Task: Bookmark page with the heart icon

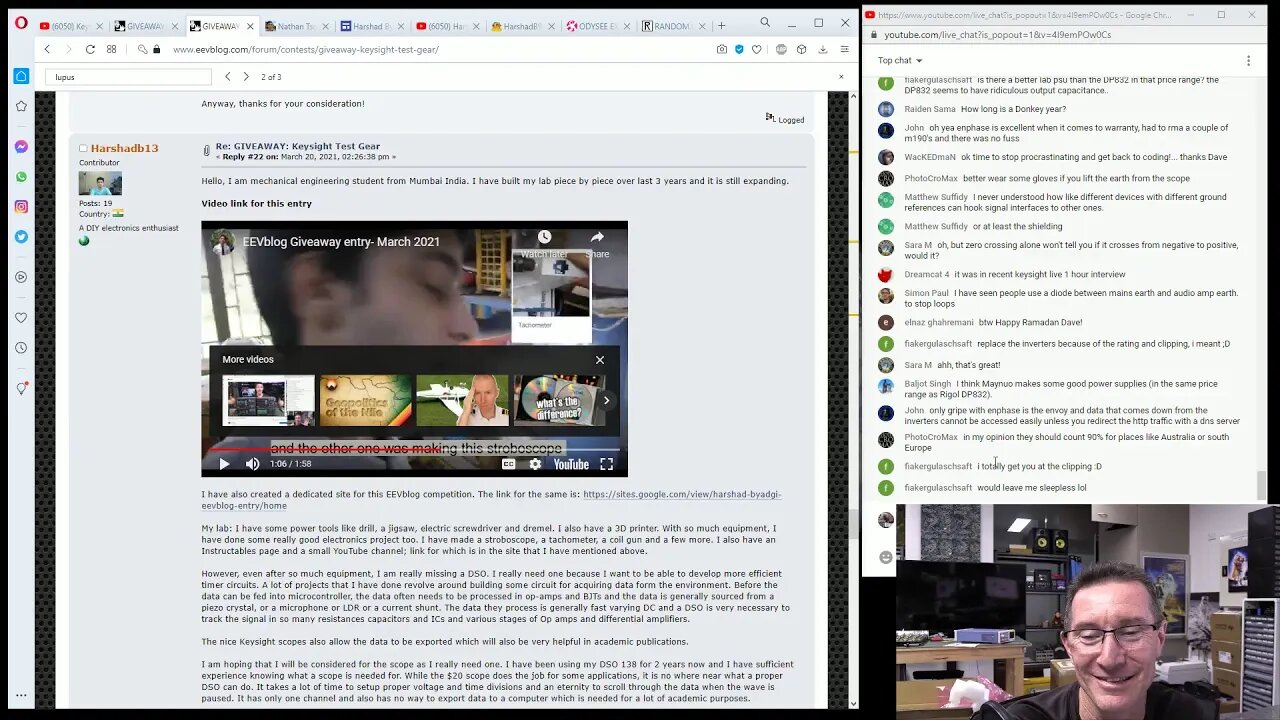Action: 757,49
